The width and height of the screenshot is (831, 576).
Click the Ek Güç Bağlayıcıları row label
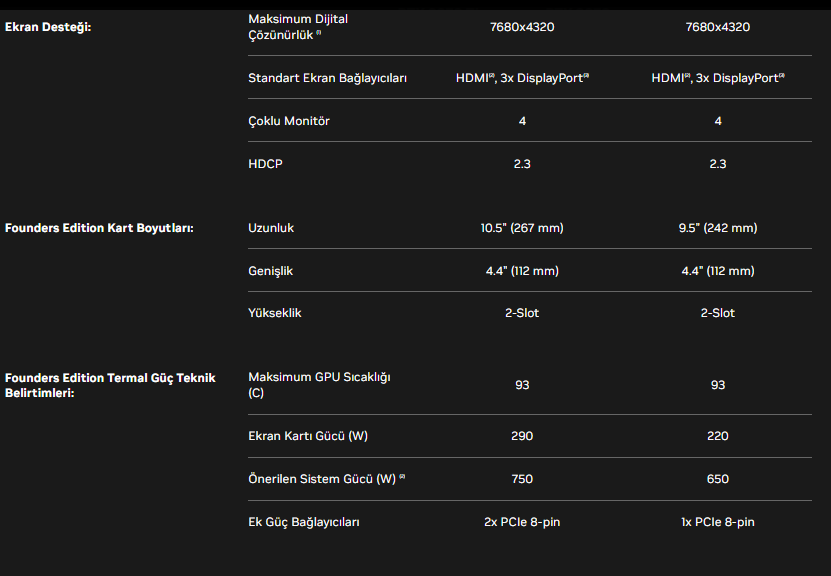tap(304, 522)
